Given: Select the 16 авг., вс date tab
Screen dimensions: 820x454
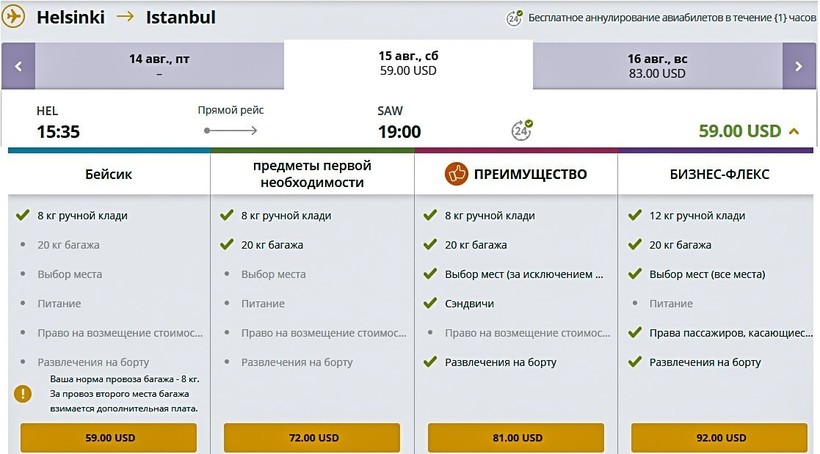Looking at the screenshot, I should tap(658, 66).
